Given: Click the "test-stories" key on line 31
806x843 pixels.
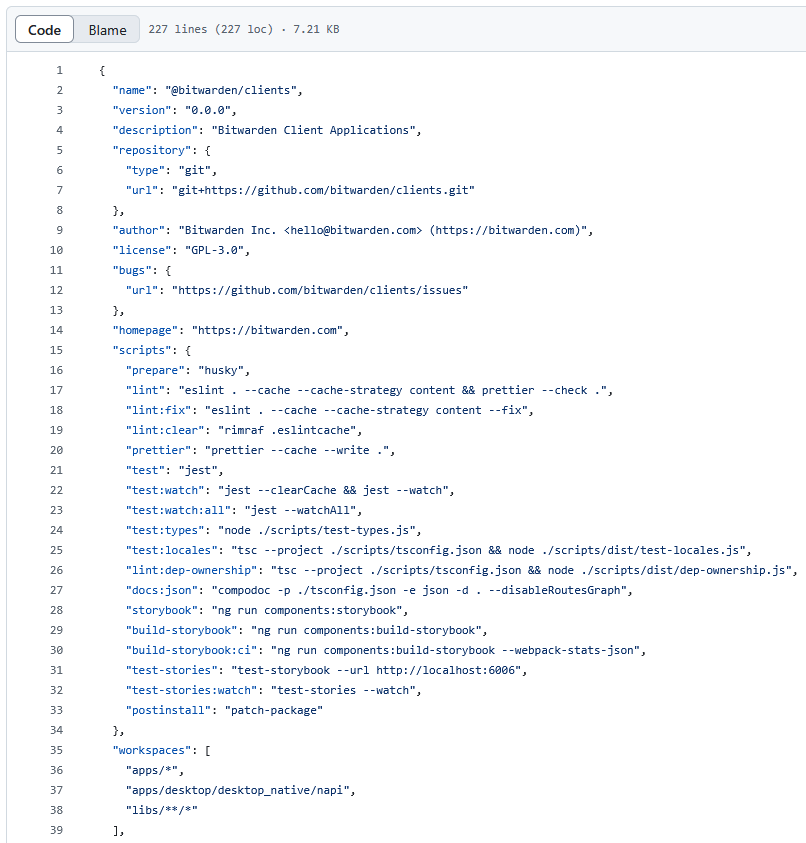Looking at the screenshot, I should click(x=172, y=670).
